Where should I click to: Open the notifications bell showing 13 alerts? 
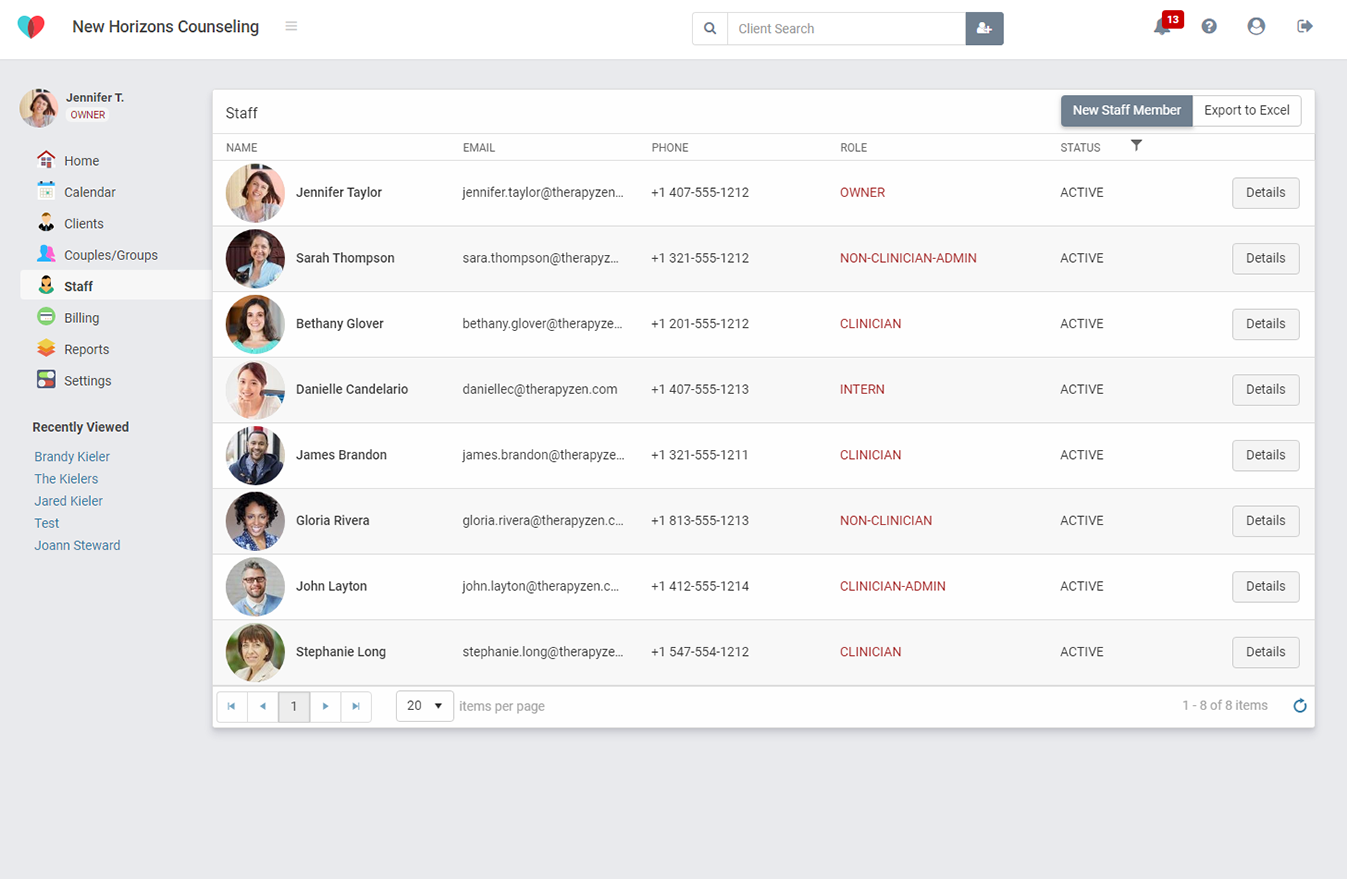[x=1161, y=28]
